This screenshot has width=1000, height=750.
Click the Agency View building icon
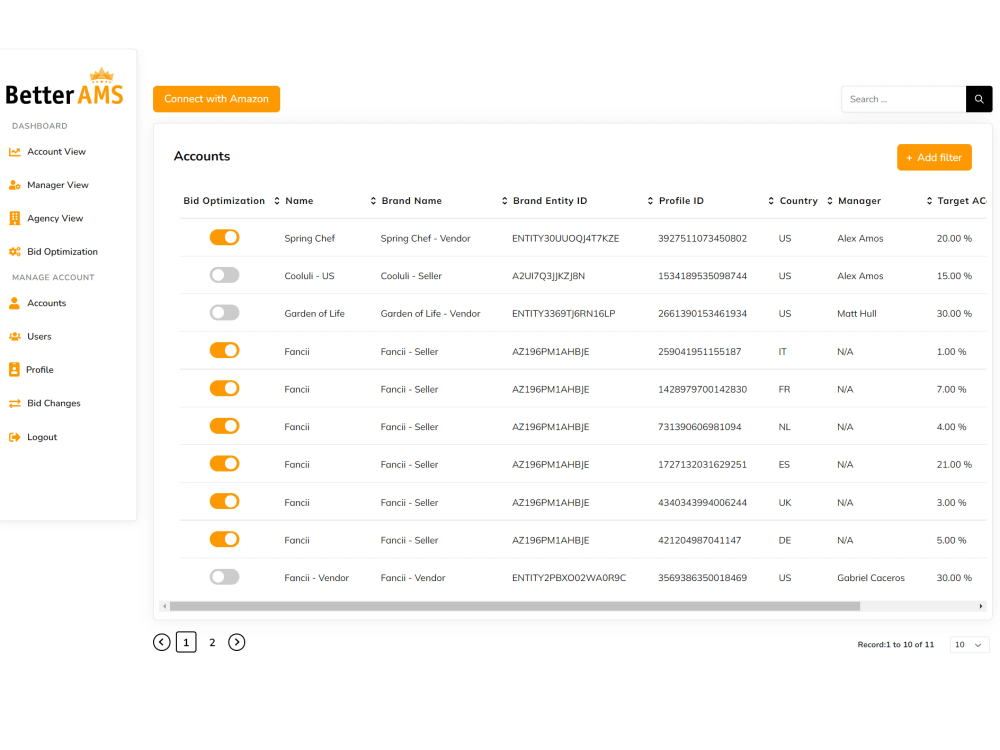tap(15, 218)
